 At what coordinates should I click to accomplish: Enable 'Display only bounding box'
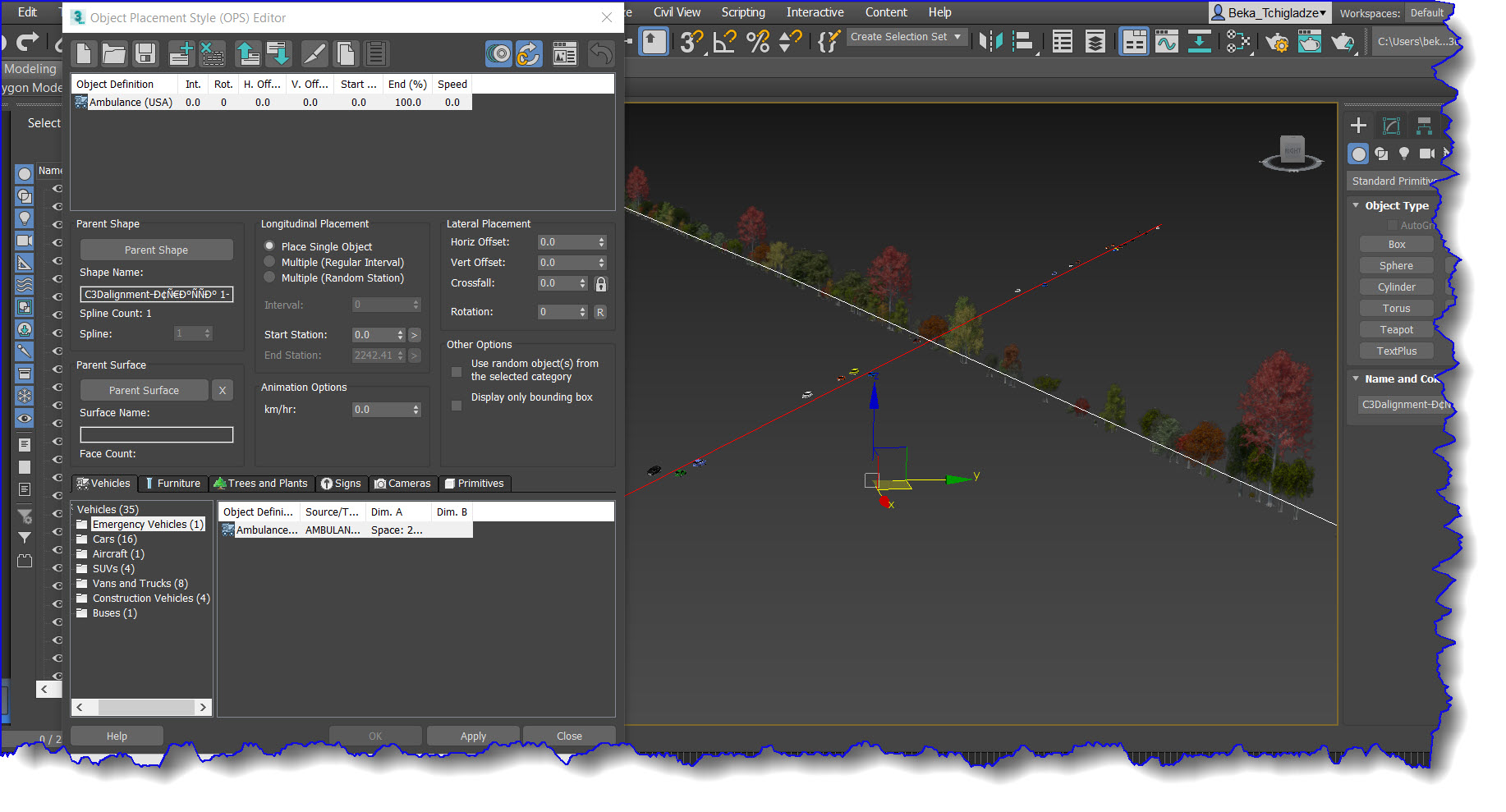[457, 404]
